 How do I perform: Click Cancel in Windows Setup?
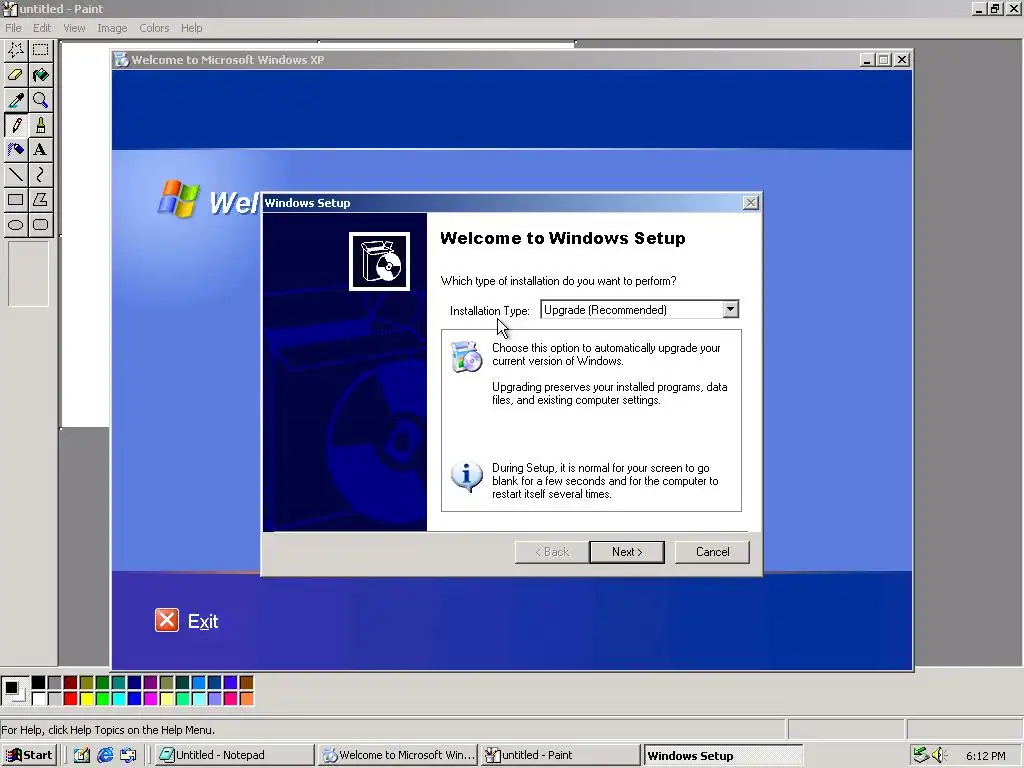pyautogui.click(x=712, y=552)
